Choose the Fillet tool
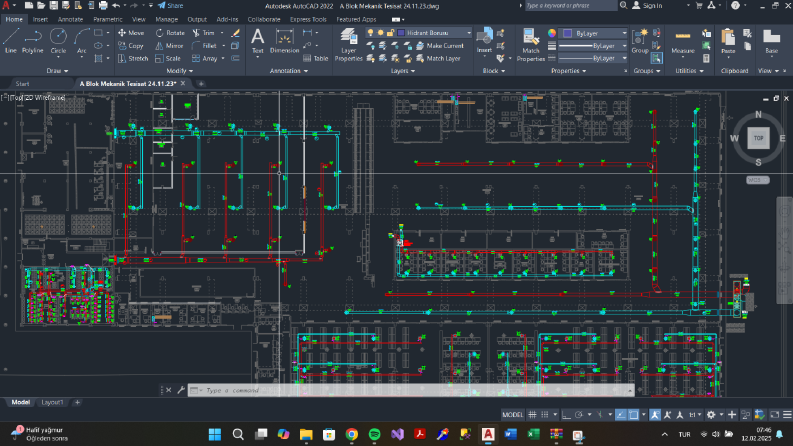The width and height of the screenshot is (793, 446). pyautogui.click(x=204, y=46)
